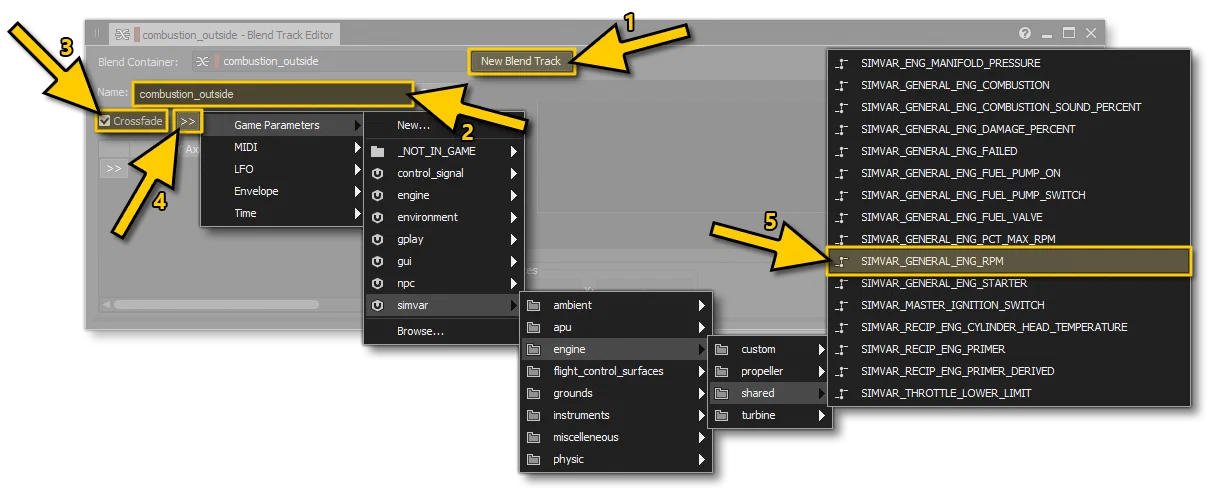
Task: Click the npc work unit icon
Action: tap(377, 283)
